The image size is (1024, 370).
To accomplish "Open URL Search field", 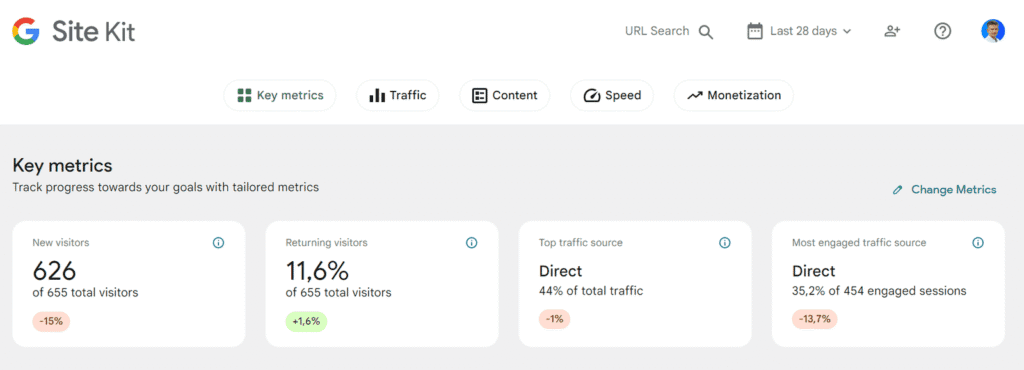I will 669,31.
